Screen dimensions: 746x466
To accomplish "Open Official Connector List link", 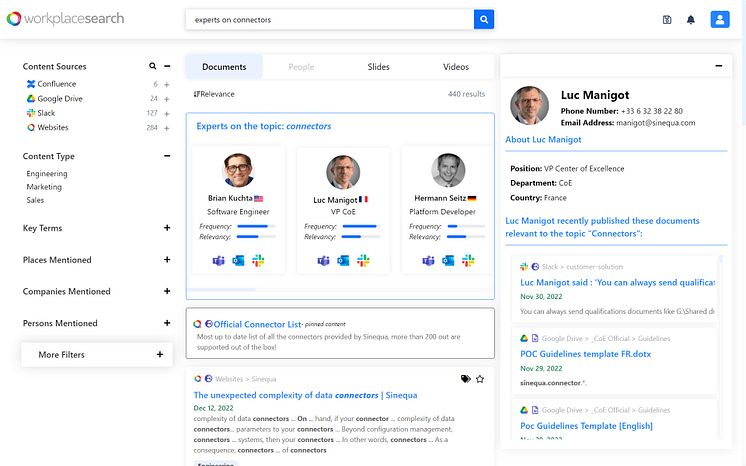I will click(257, 324).
